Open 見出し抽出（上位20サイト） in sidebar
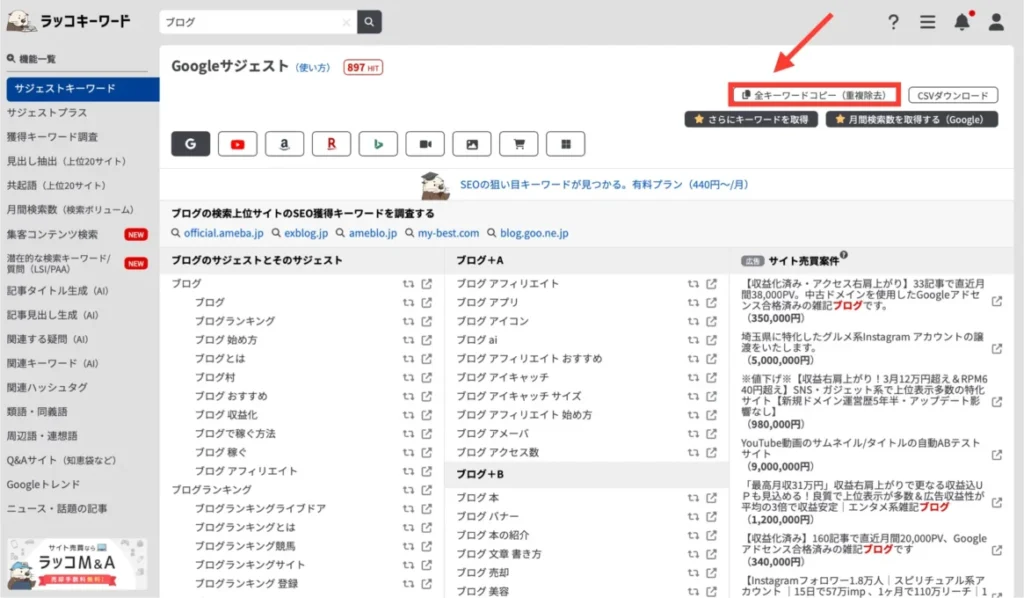 66,161
